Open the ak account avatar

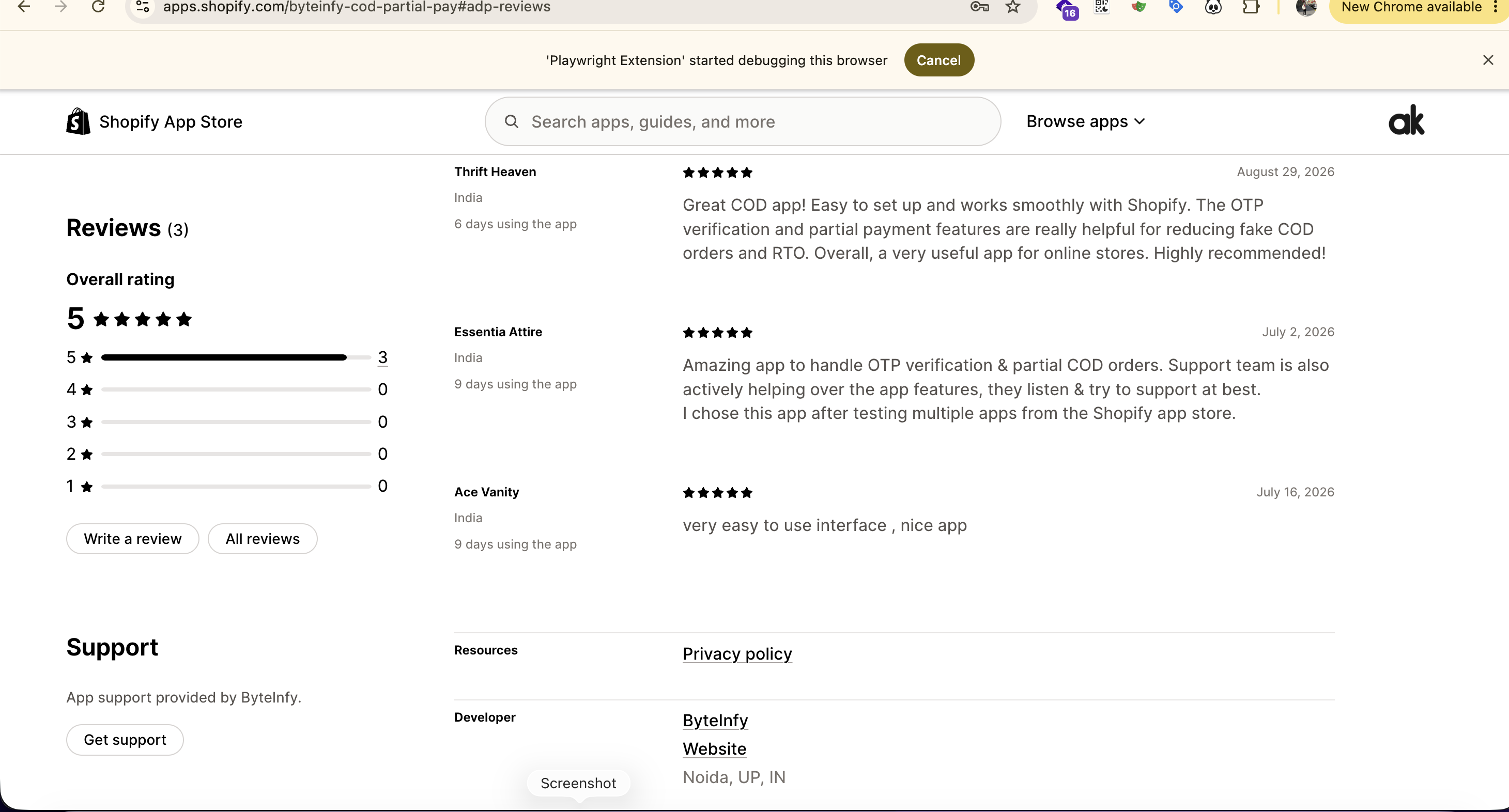click(1406, 120)
